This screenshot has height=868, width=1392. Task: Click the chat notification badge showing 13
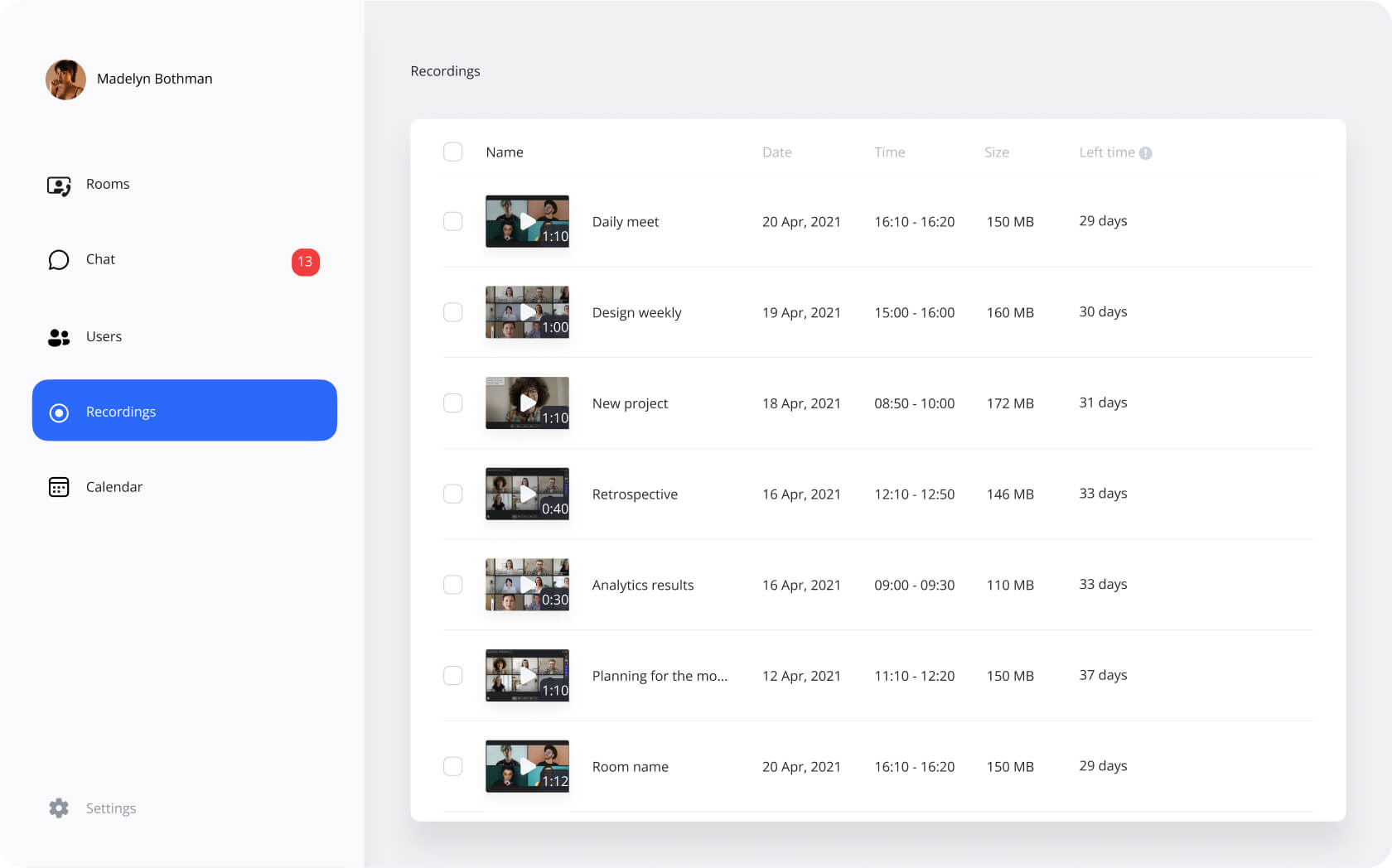[305, 263]
